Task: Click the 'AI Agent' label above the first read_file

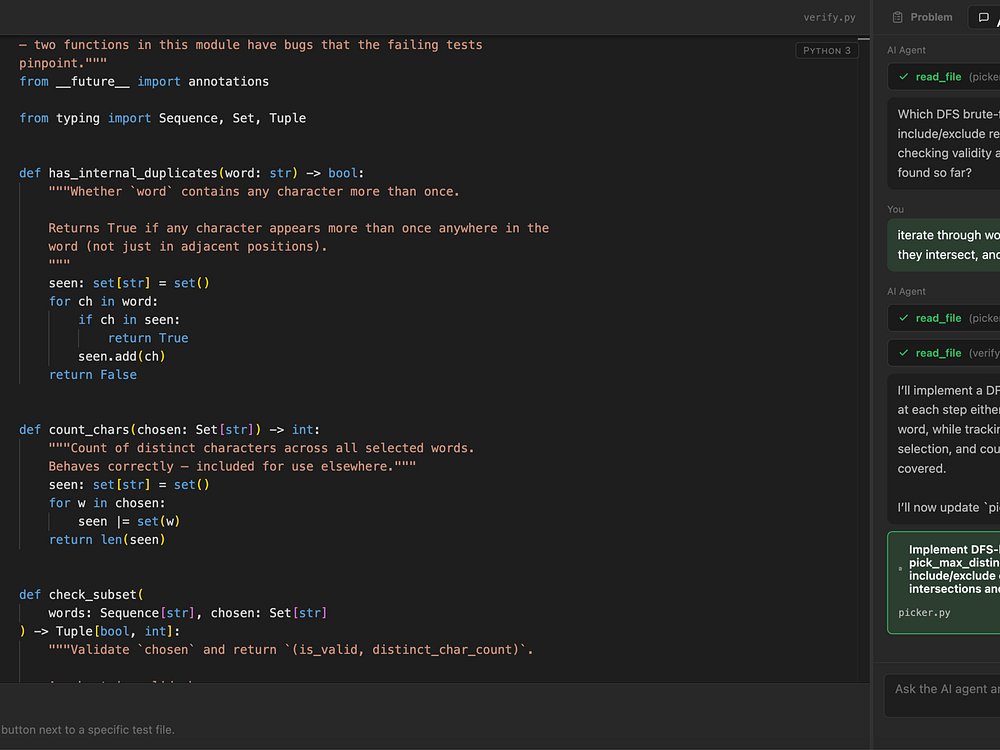Action: [906, 50]
